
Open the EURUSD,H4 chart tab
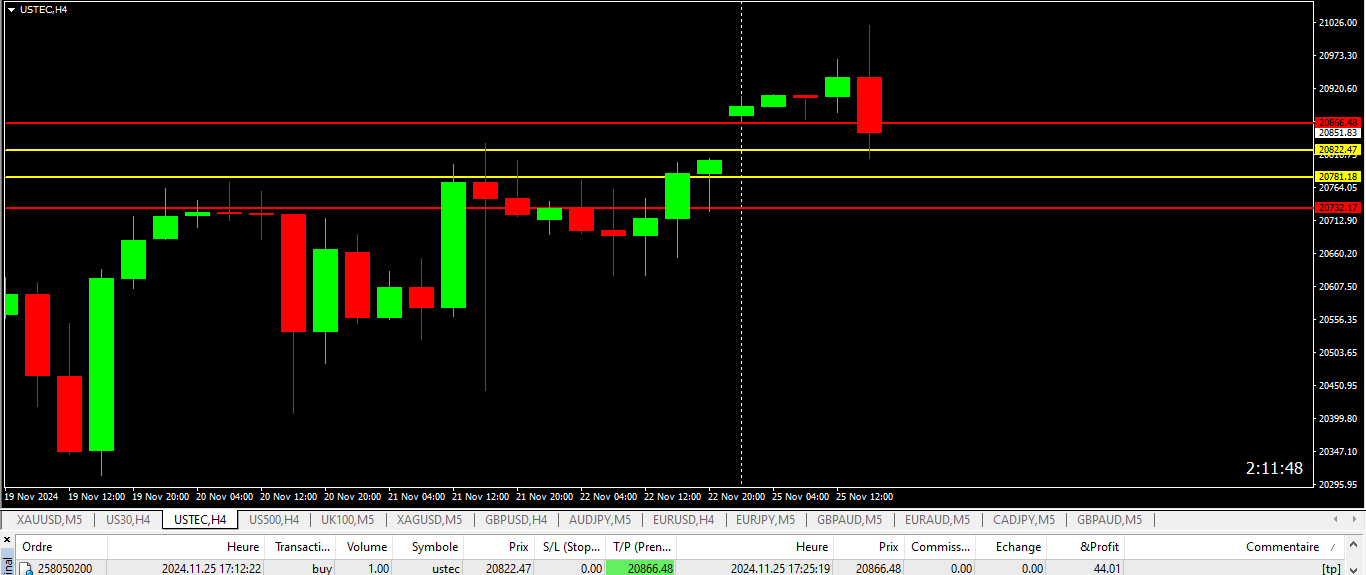pos(683,520)
